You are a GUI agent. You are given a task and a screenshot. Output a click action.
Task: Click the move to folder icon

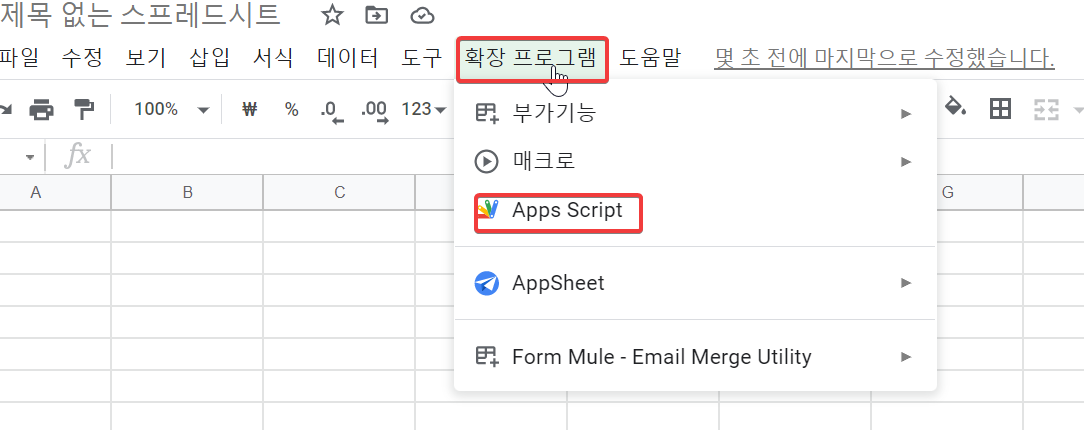coord(377,15)
